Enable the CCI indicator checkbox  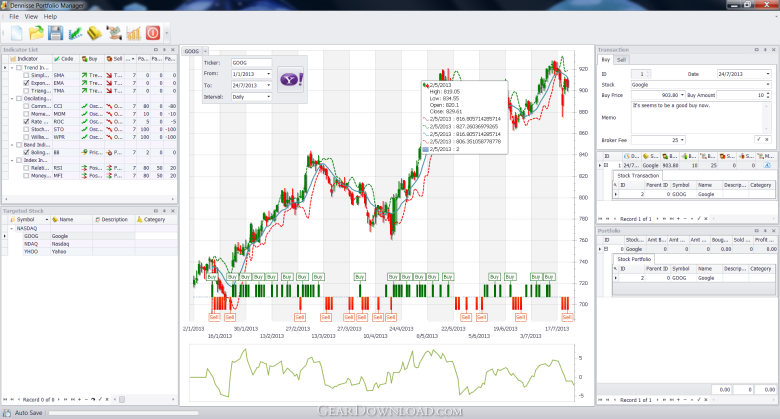26,106
